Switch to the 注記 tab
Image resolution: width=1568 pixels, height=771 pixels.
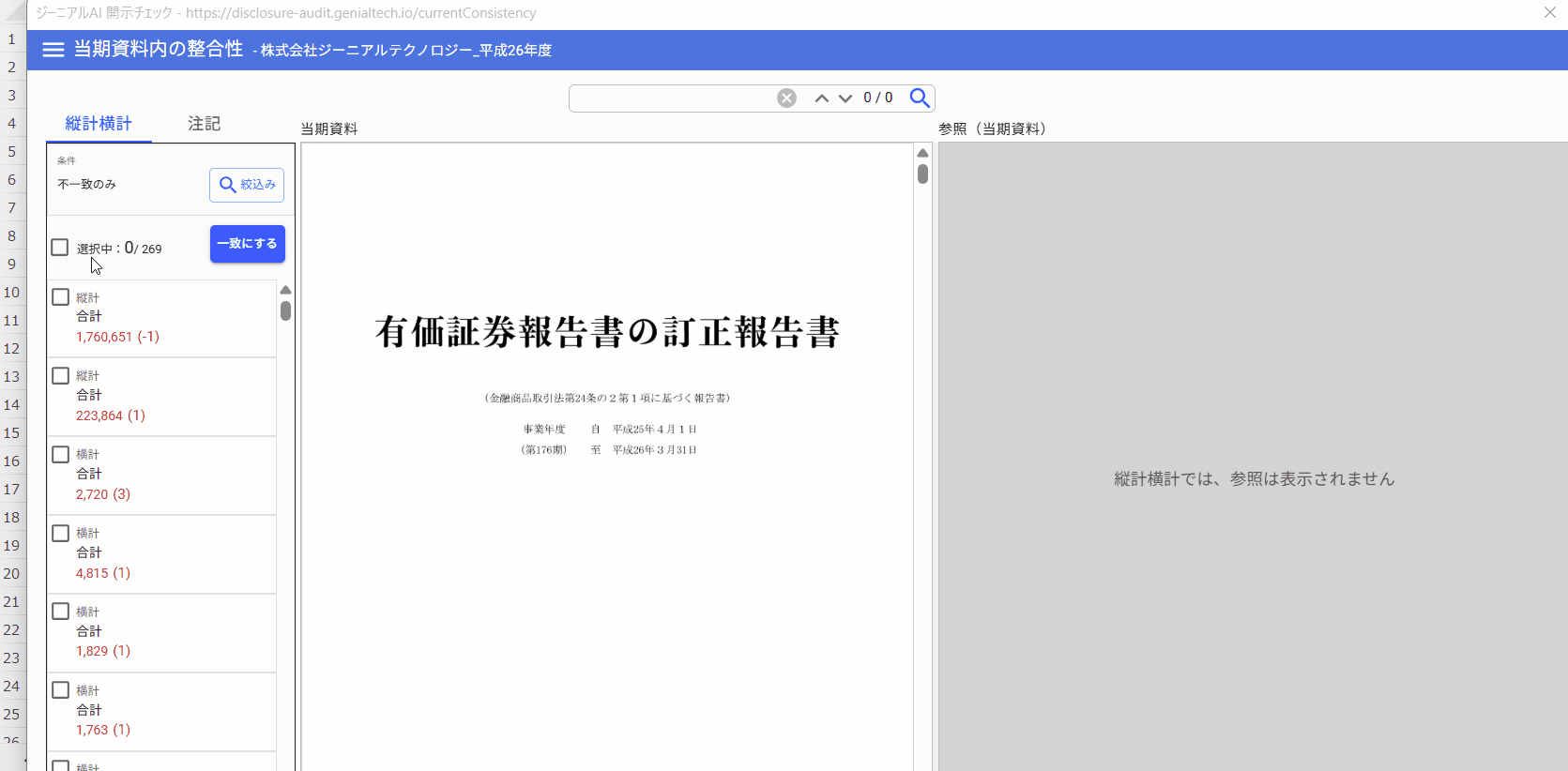coord(204,124)
